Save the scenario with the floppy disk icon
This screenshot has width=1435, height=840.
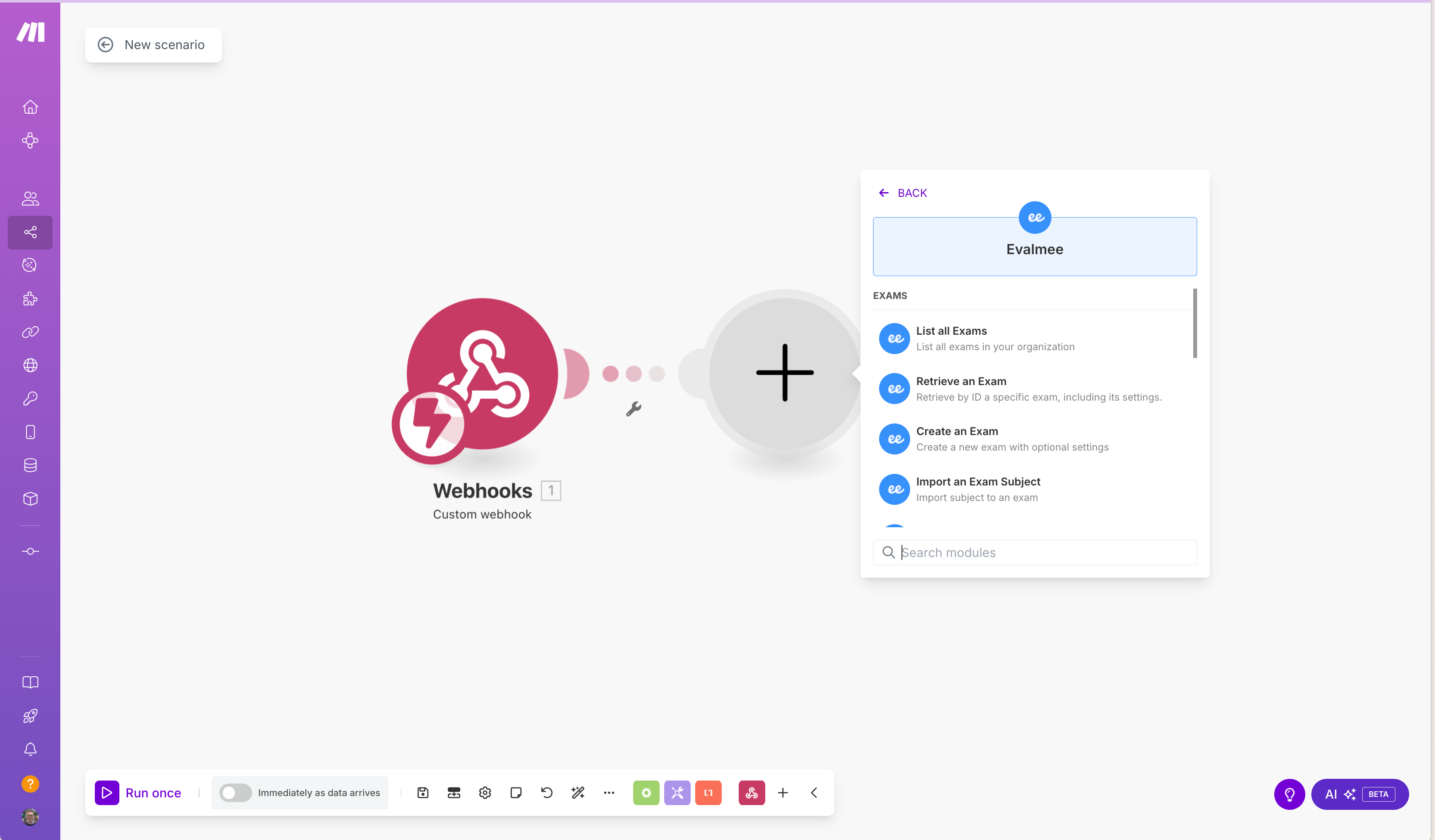point(422,793)
